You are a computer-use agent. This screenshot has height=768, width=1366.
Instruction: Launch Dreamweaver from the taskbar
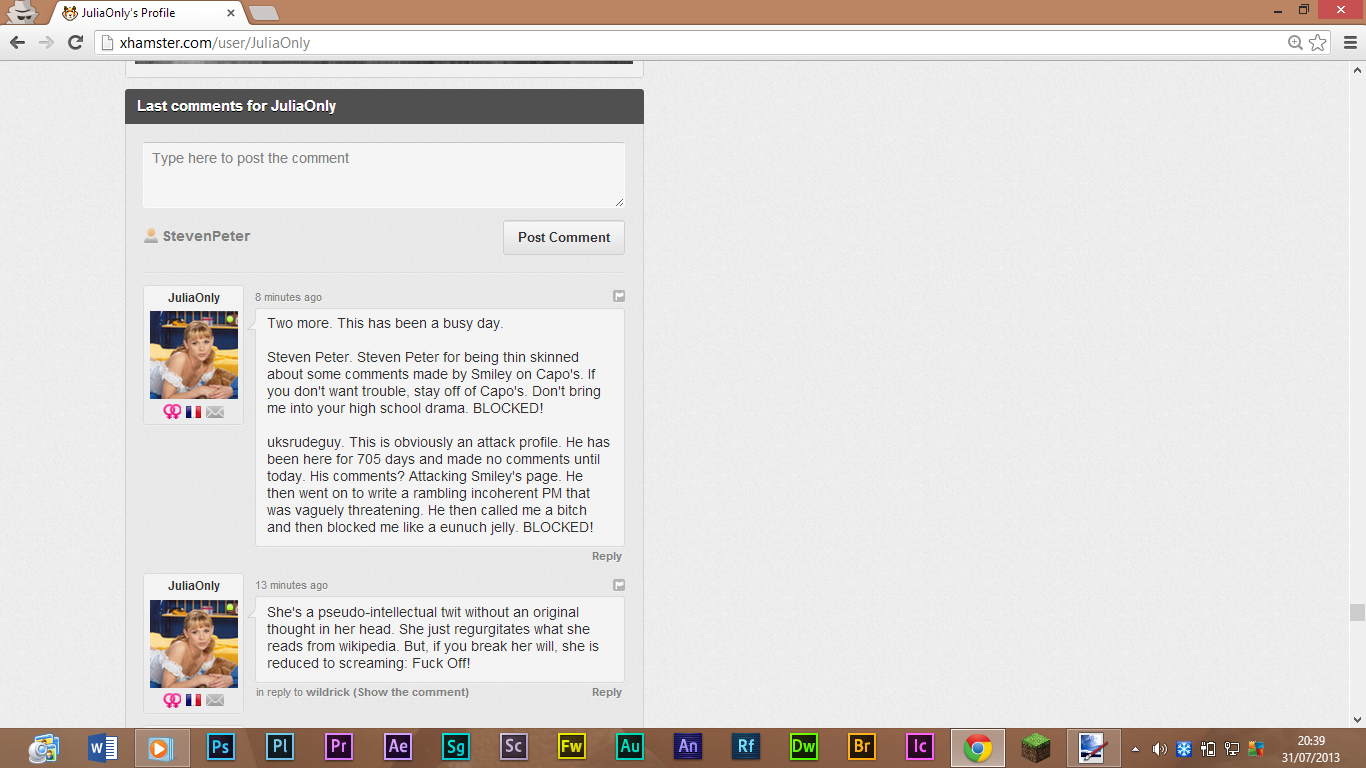804,747
